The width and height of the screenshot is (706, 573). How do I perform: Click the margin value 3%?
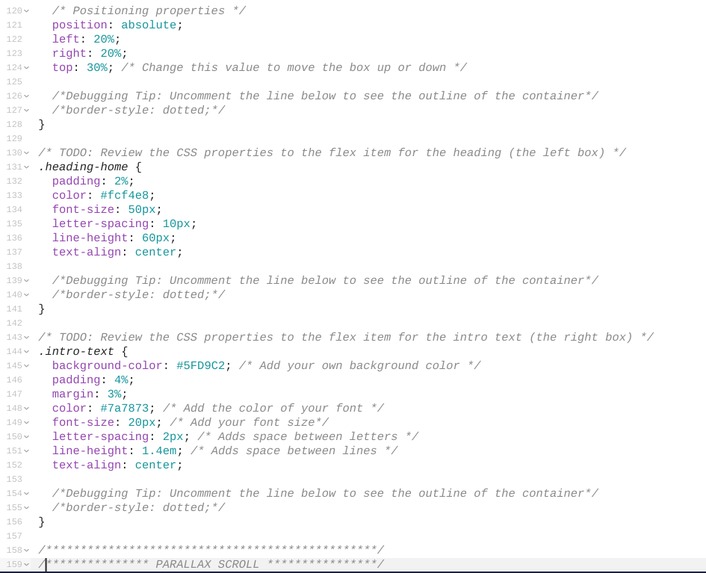tap(114, 394)
